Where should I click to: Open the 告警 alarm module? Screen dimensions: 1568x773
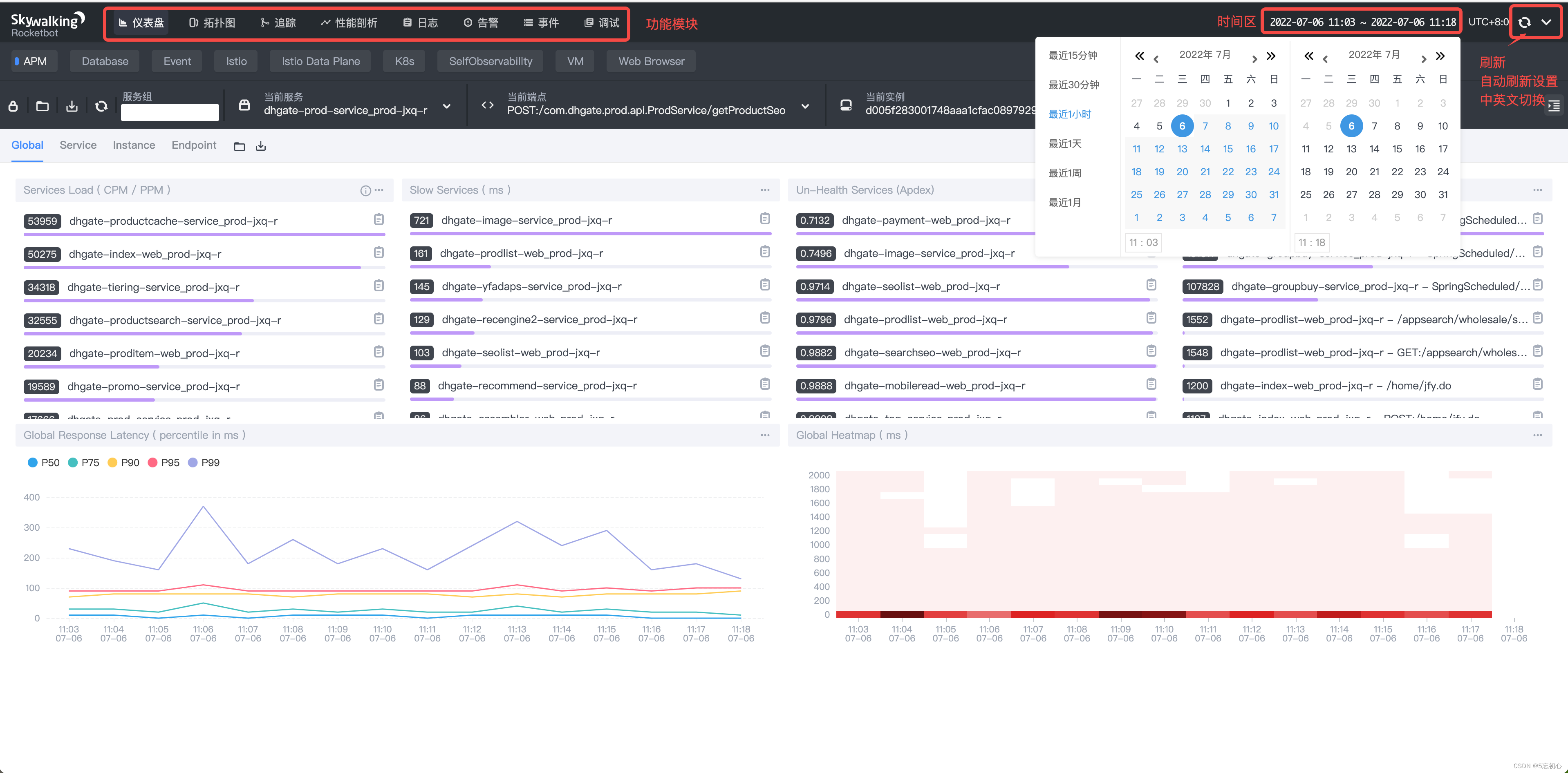tap(481, 23)
